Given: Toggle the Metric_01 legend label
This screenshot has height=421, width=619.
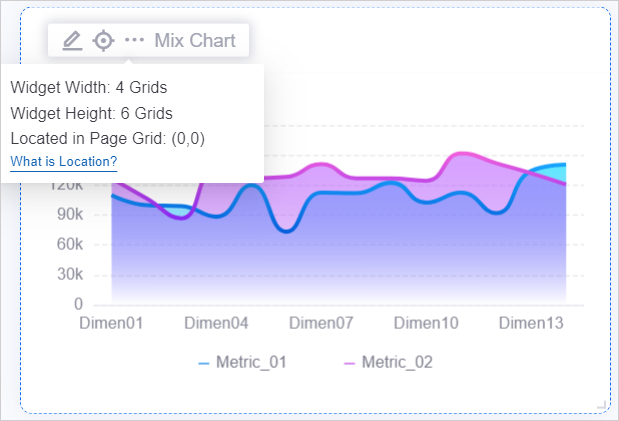Looking at the screenshot, I should pos(251,362).
